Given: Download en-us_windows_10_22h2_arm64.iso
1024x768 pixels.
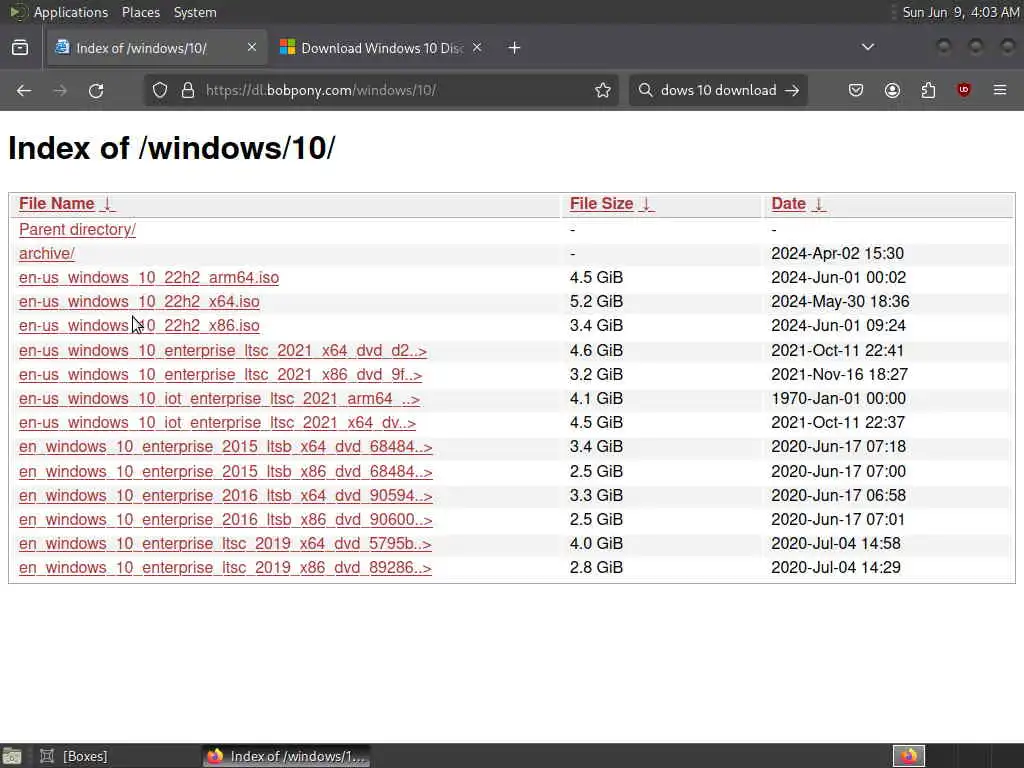Looking at the screenshot, I should 149,278.
